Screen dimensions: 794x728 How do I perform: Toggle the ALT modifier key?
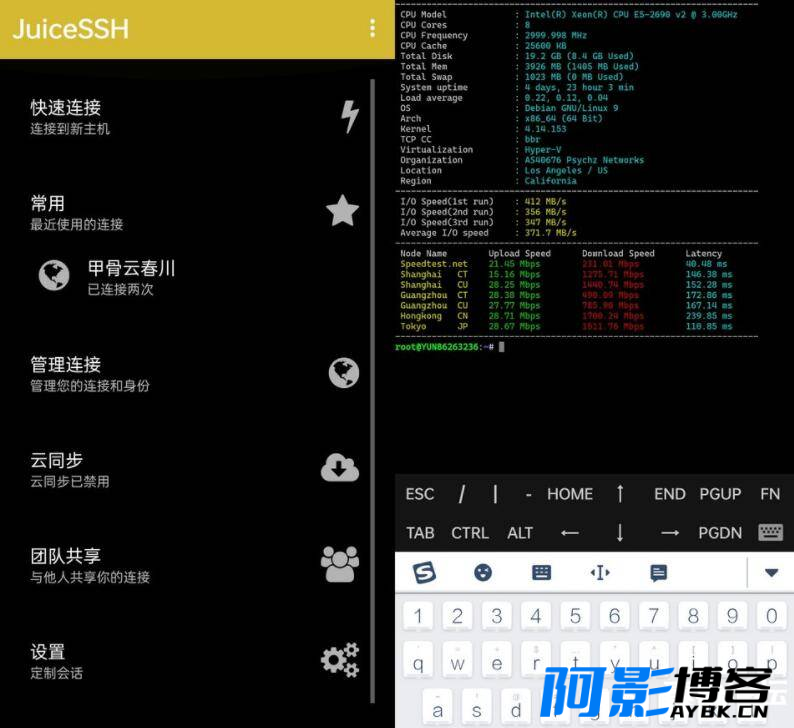point(520,533)
